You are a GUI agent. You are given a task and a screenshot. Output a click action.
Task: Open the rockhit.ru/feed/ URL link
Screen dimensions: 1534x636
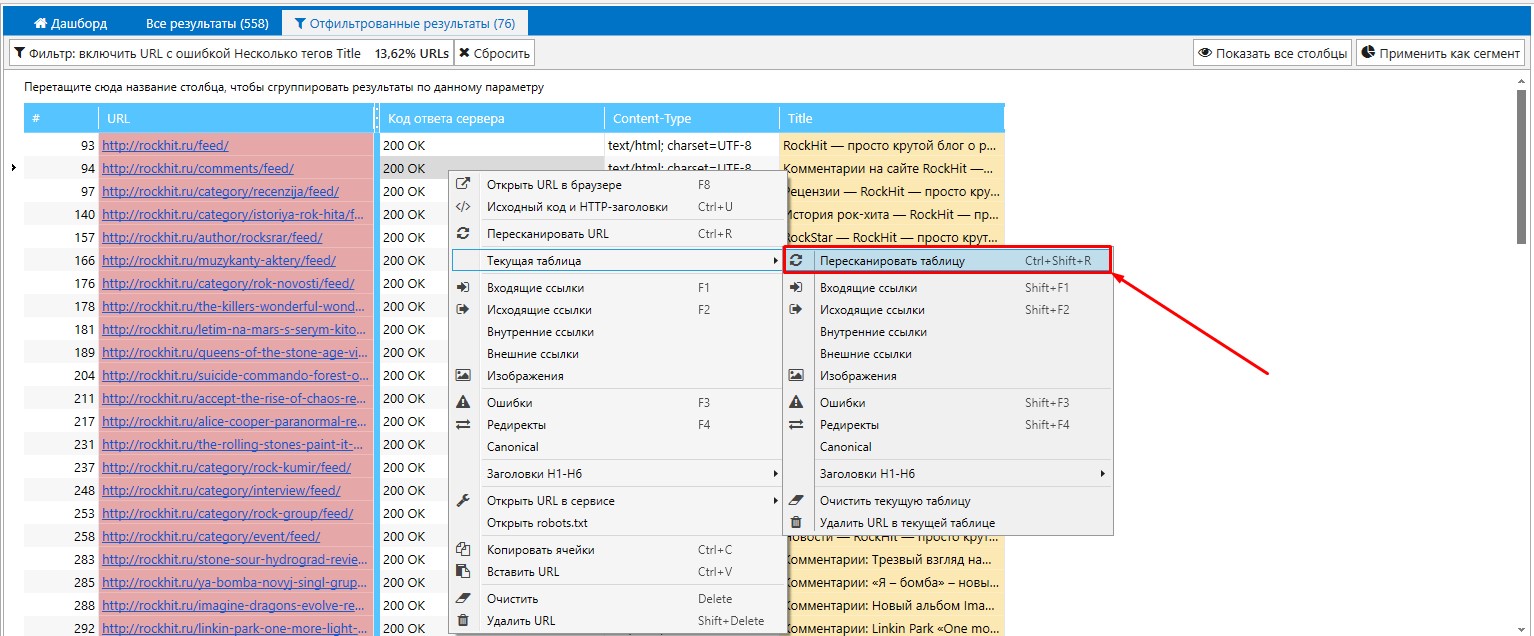[165, 146]
